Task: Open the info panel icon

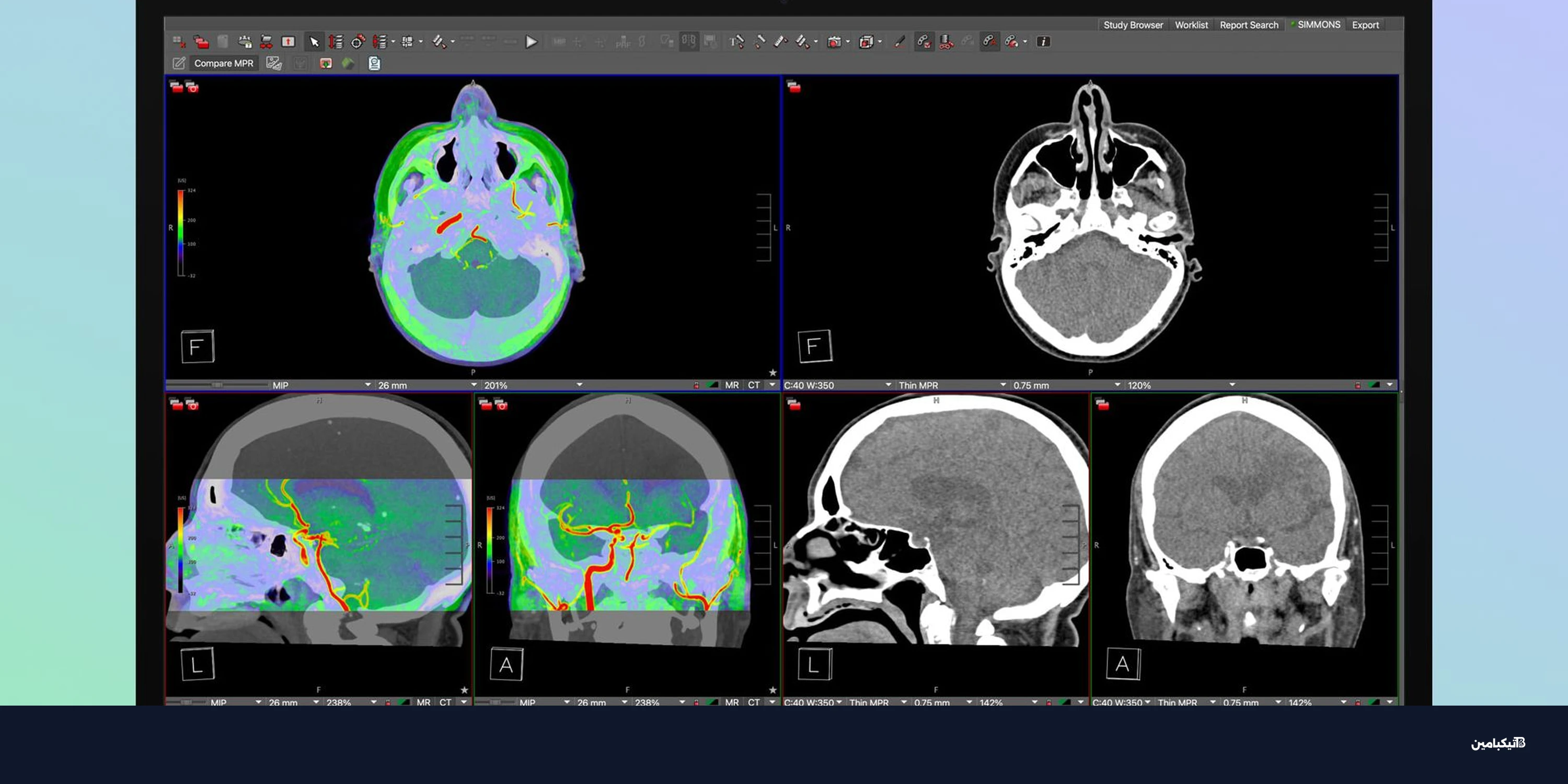Action: pos(1043,42)
